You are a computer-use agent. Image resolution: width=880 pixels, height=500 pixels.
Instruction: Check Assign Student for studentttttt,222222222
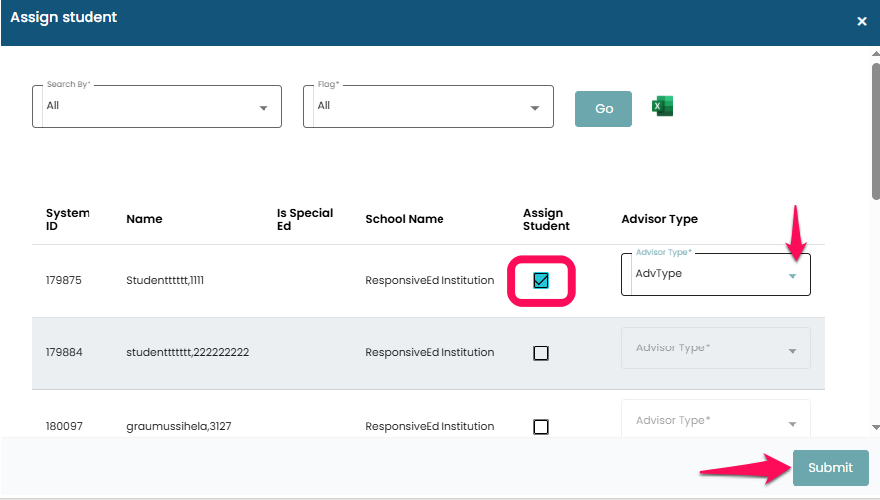[541, 353]
